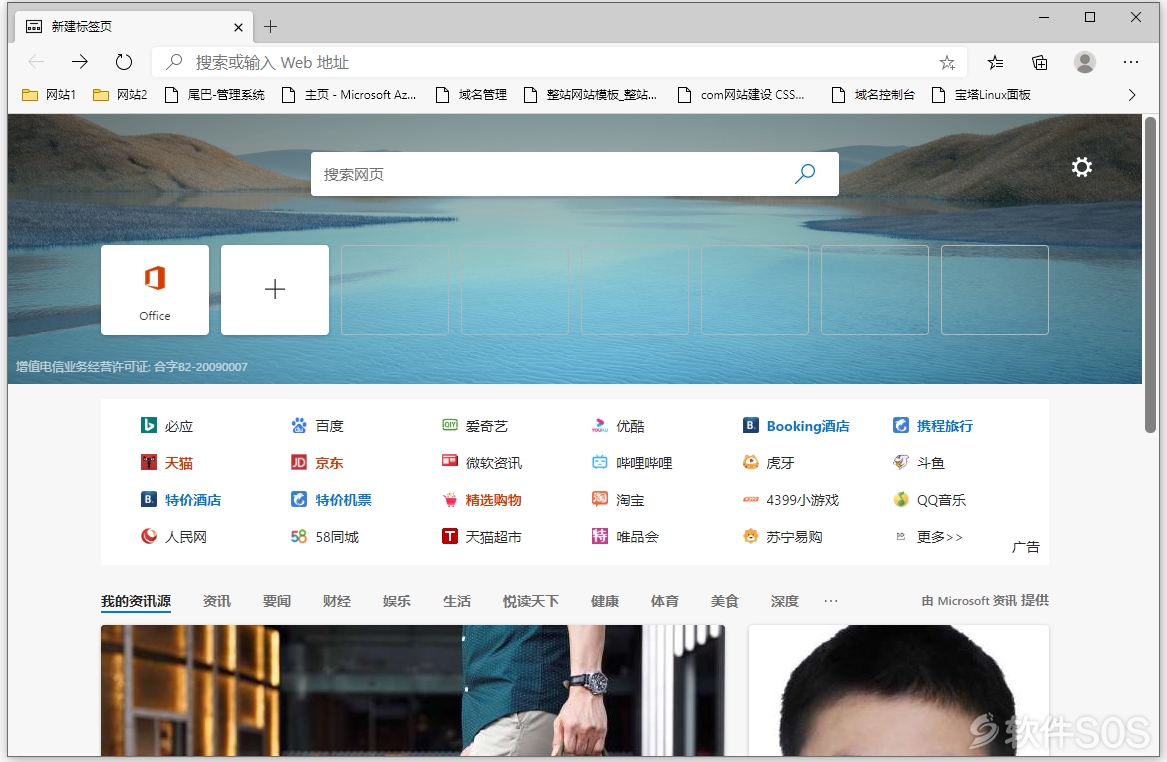Open the 携程旅行 link

point(933,426)
